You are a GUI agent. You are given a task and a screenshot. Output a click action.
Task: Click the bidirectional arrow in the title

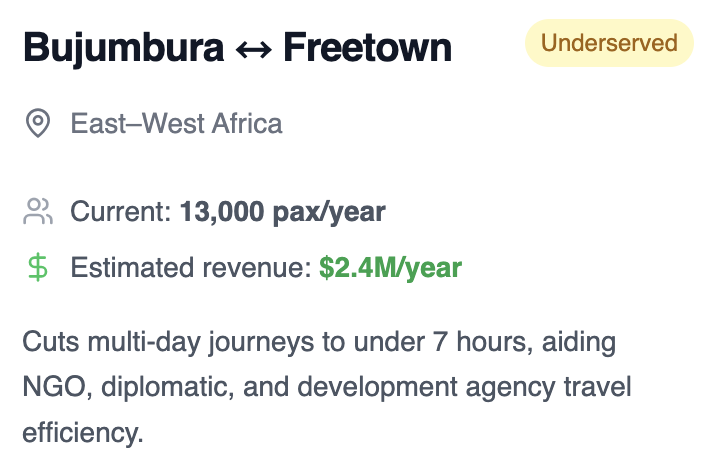(x=253, y=50)
